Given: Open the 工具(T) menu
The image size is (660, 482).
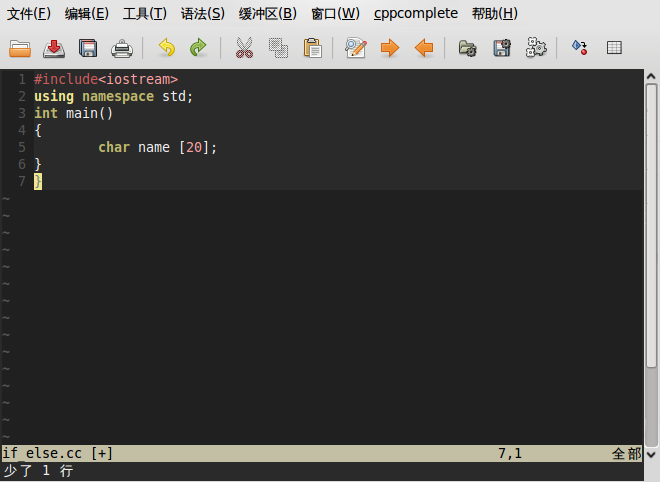Looking at the screenshot, I should point(145,13).
